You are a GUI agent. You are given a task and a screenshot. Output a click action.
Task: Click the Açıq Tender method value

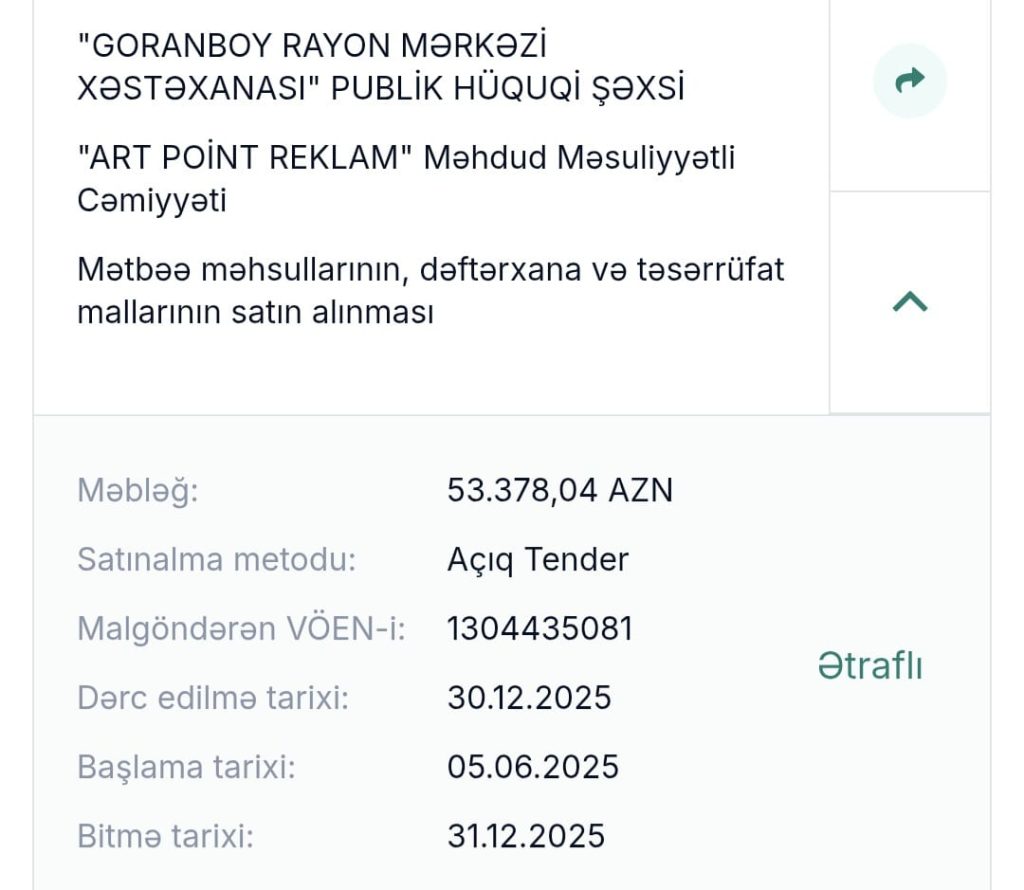pos(538,560)
